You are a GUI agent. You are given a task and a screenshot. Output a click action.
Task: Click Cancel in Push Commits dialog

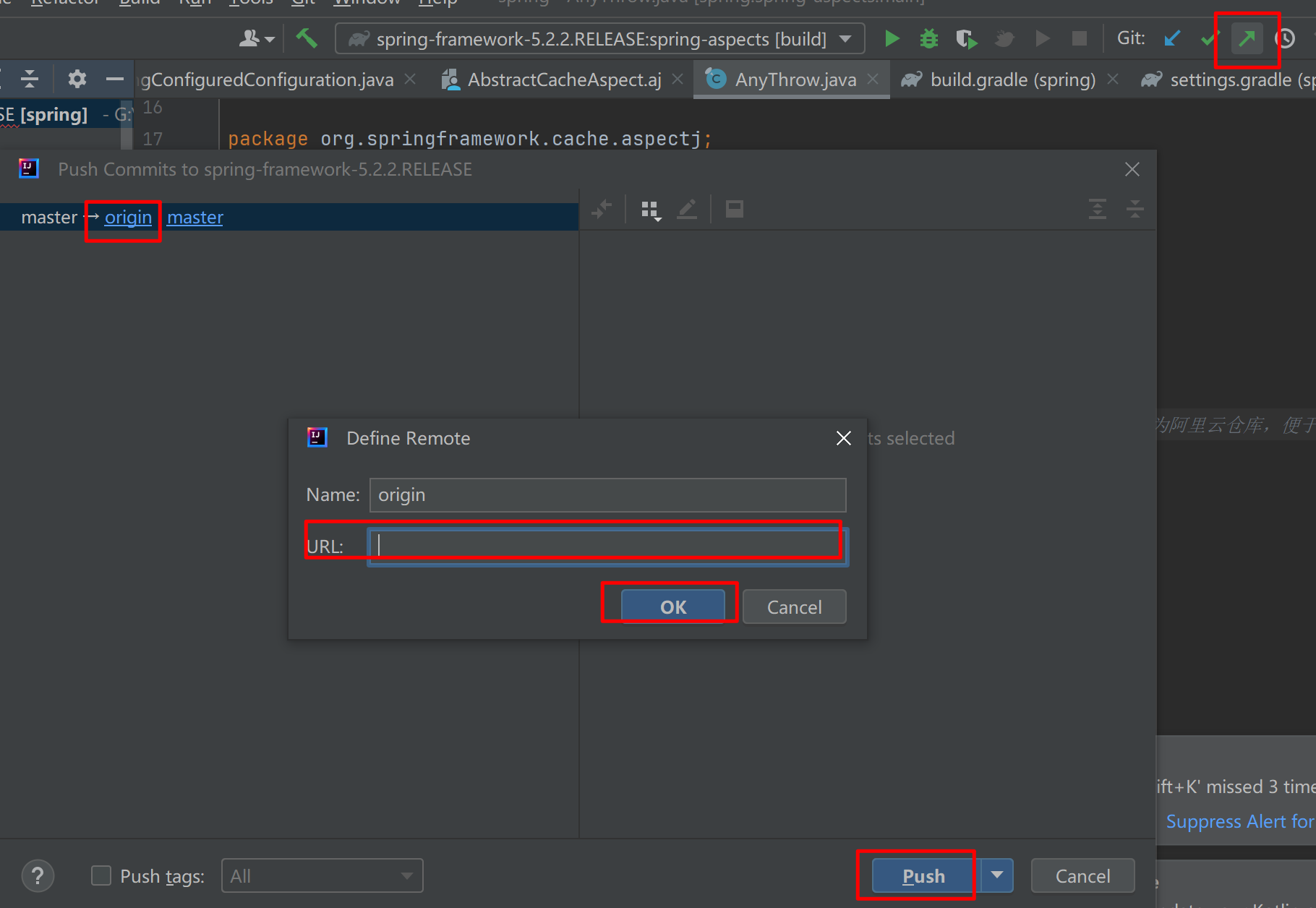tap(1082, 876)
